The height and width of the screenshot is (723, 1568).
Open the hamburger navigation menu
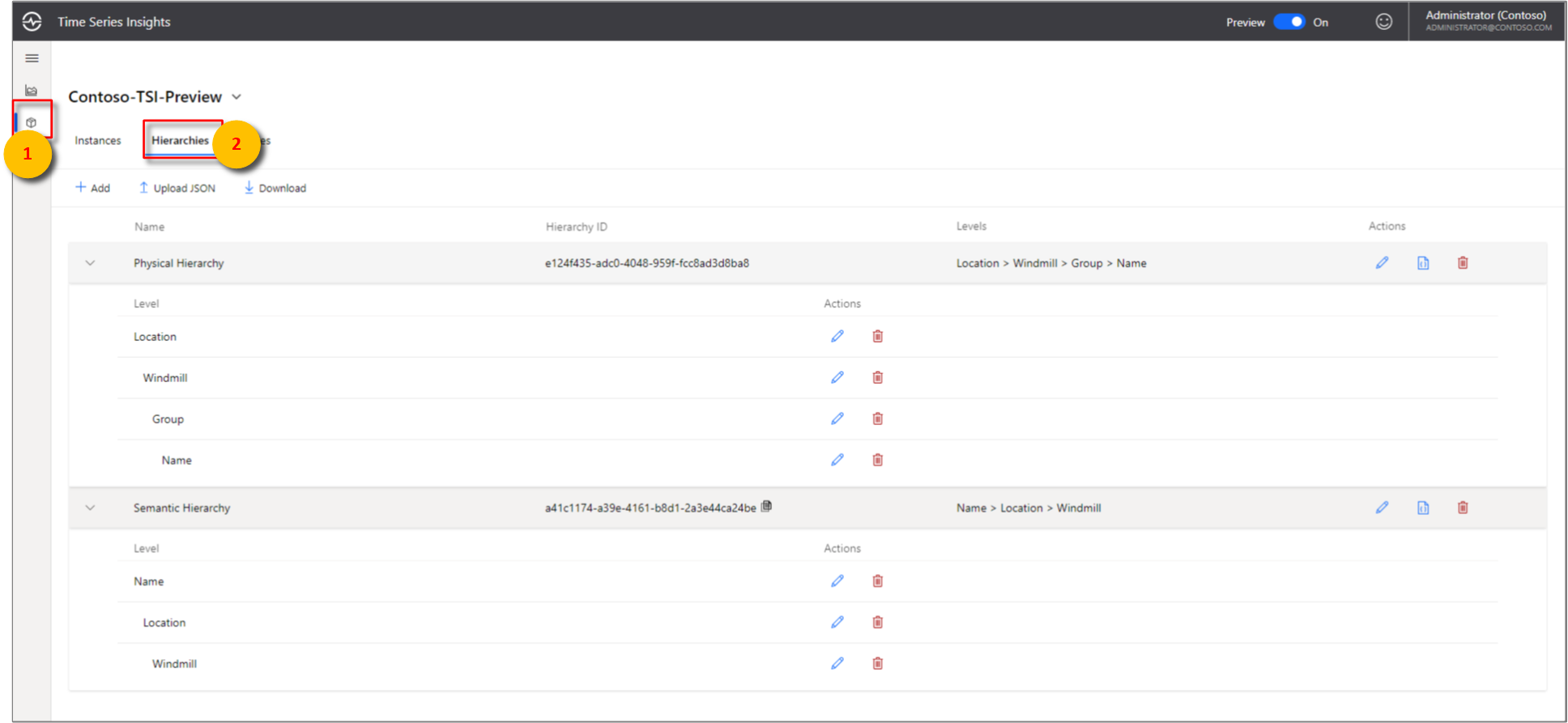(x=32, y=58)
